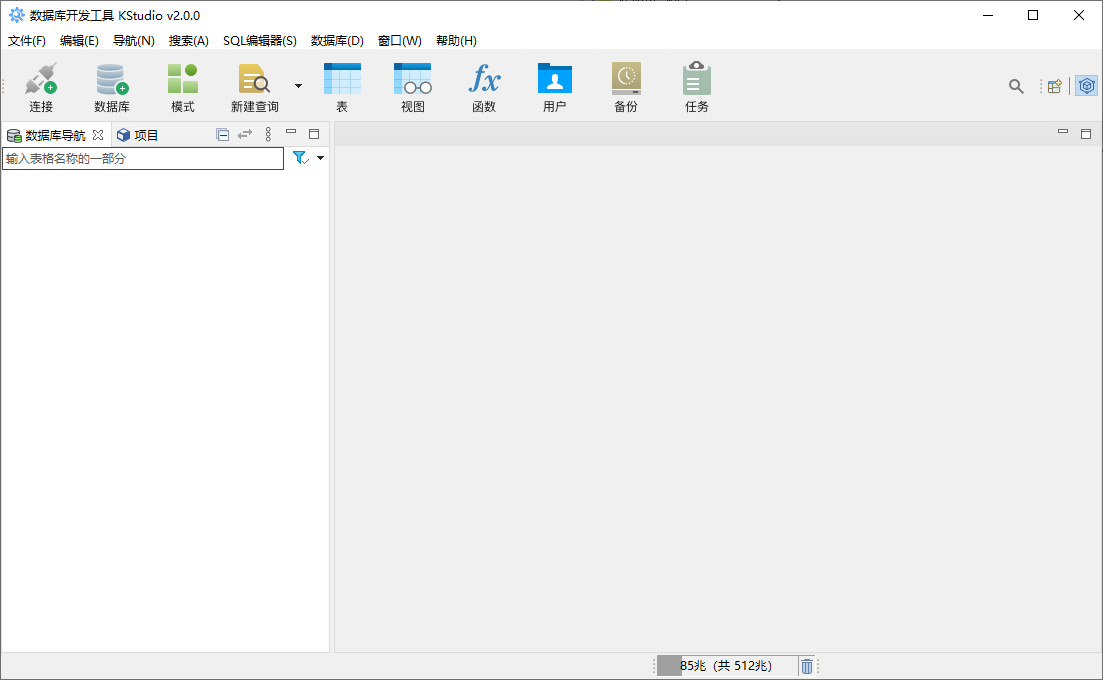
Task: Toggle link with editor arrows icon
Action: (x=245, y=135)
